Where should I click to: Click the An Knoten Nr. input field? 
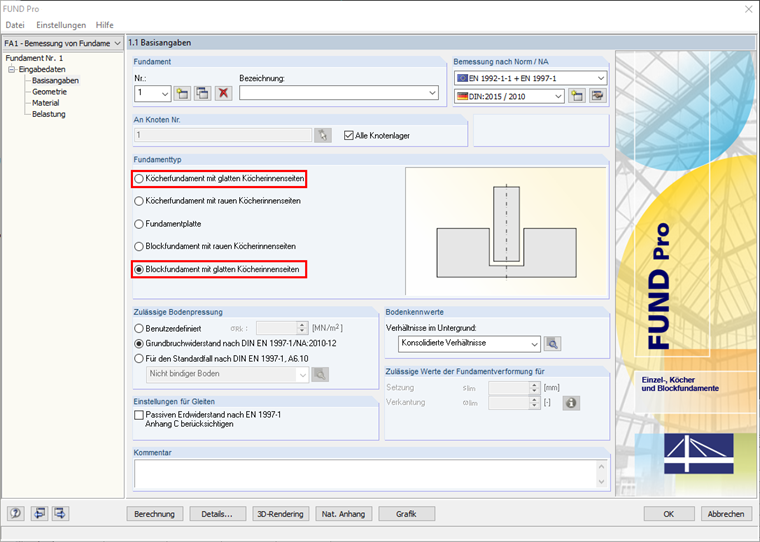223,135
